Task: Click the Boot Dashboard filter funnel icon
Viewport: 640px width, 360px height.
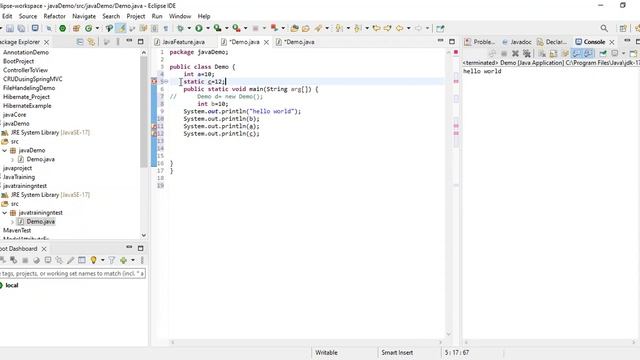Action: click(111, 260)
